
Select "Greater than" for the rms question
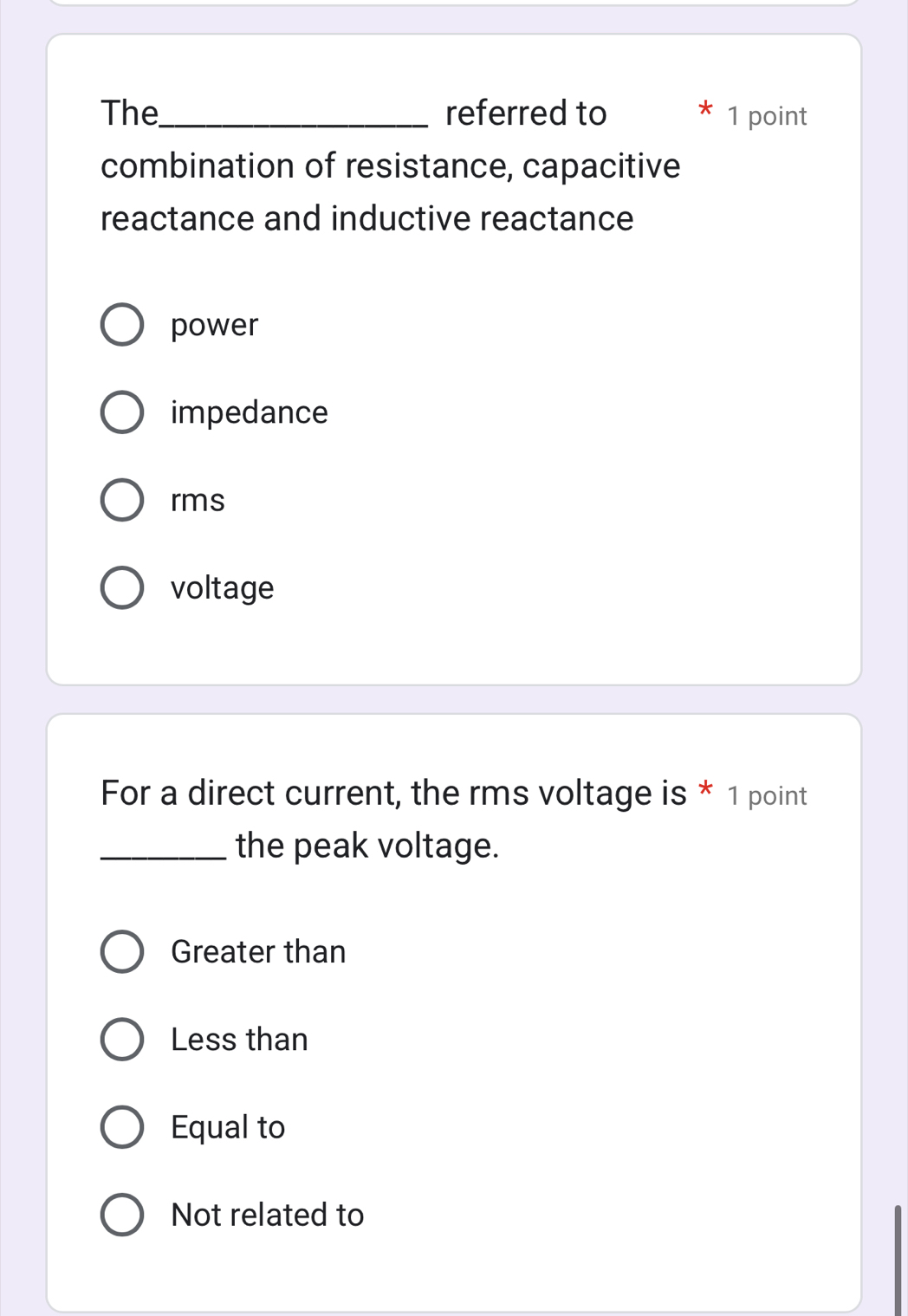pyautogui.click(x=123, y=951)
